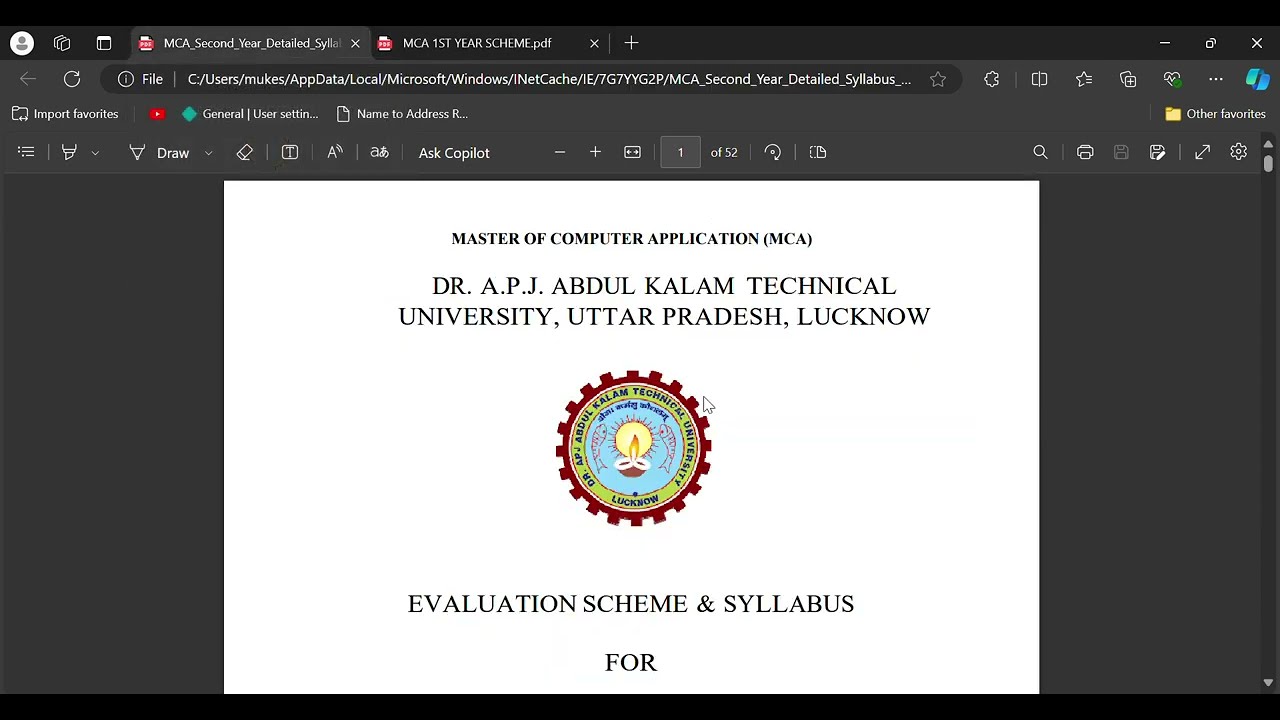Image resolution: width=1280 pixels, height=720 pixels.
Task: Open the Translate tool
Action: pos(379,152)
